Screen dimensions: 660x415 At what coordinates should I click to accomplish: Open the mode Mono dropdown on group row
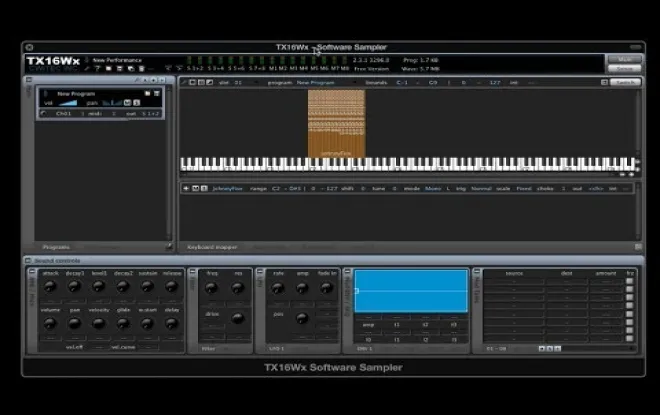pyautogui.click(x=433, y=189)
